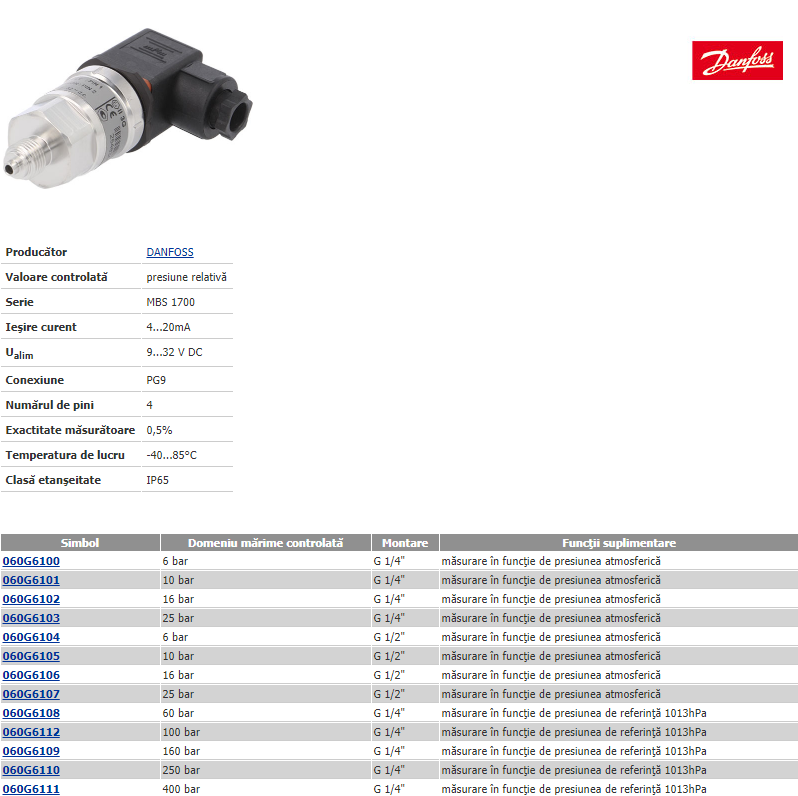The image size is (798, 796).
Task: Click the Funcţii suplimentare column header
Action: click(x=619, y=543)
